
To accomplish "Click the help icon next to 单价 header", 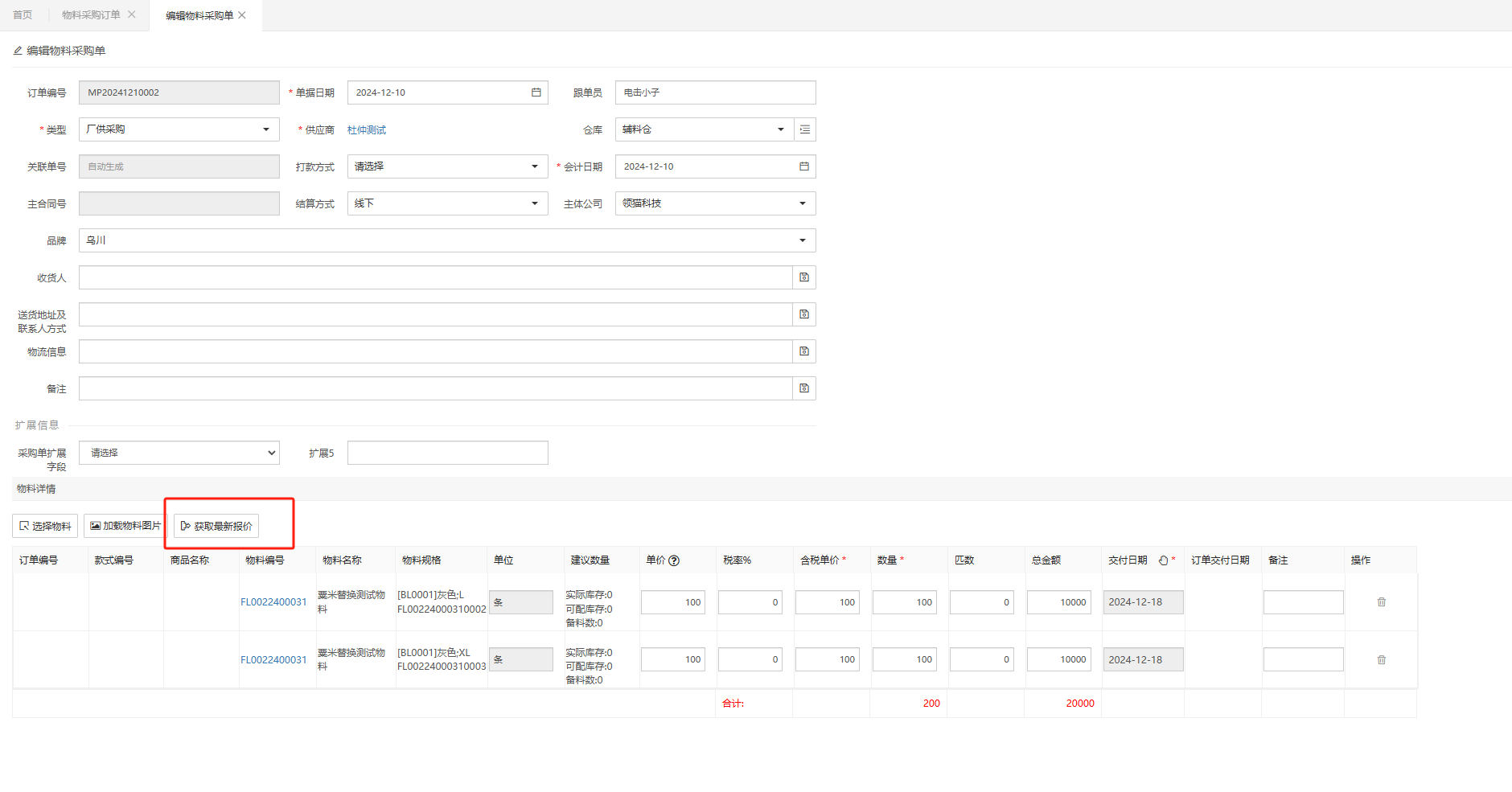I will (x=674, y=560).
